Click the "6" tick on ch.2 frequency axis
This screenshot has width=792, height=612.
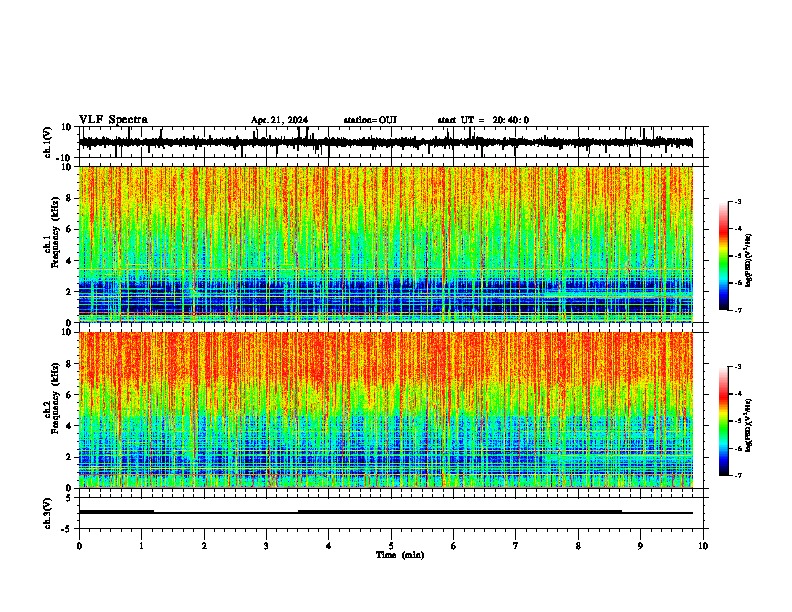click(70, 395)
